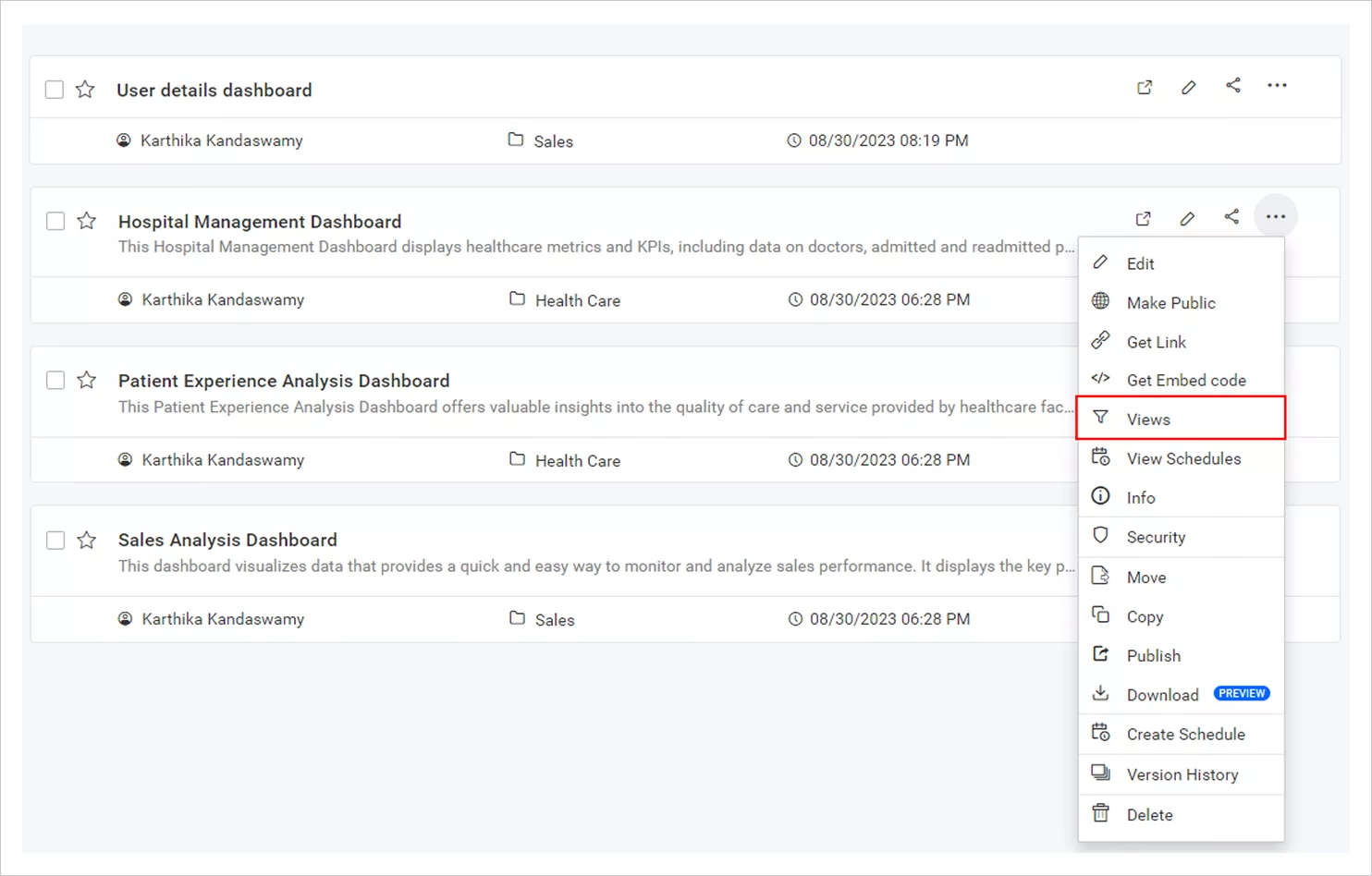Open more options for User details dashboard
The image size is (1372, 876).
coord(1277,86)
